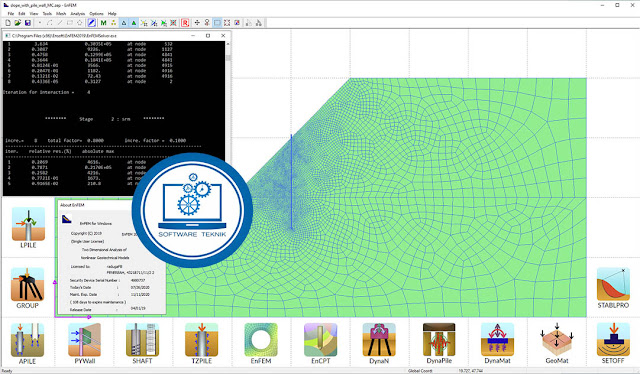Toggle the outlined triangle mesh icon

tap(124, 23)
